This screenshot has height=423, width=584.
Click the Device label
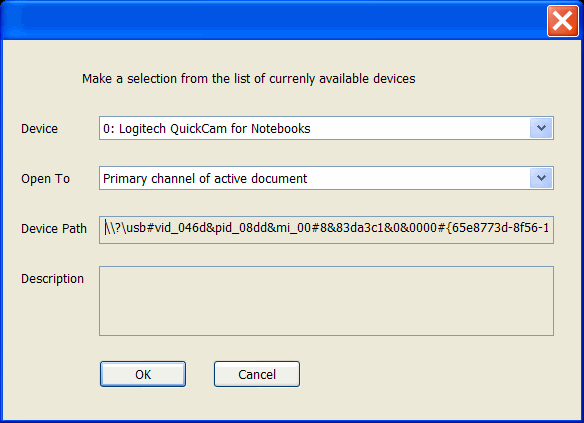point(39,129)
